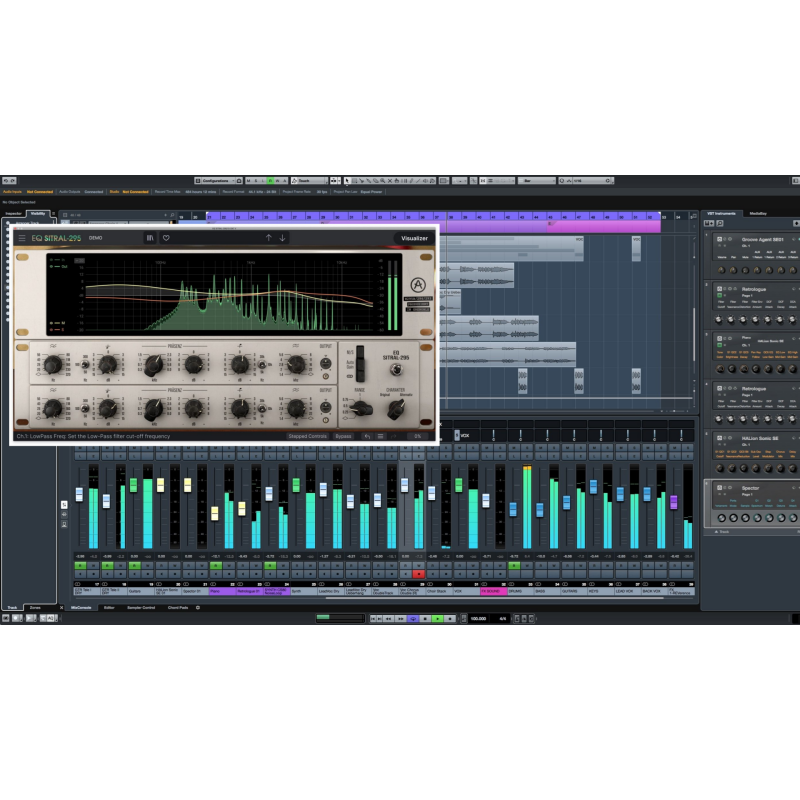Click the tempo field showing 100.000
This screenshot has width=800, height=800.
pyautogui.click(x=478, y=618)
